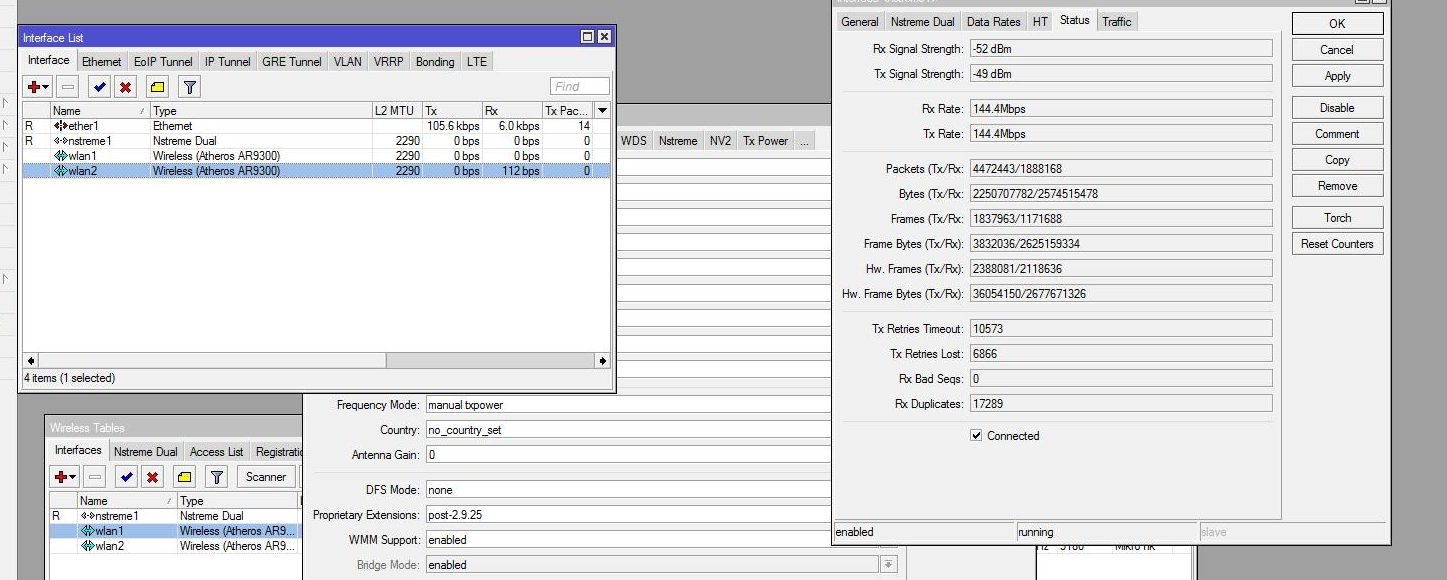Select the Bonding tab

coord(435,62)
